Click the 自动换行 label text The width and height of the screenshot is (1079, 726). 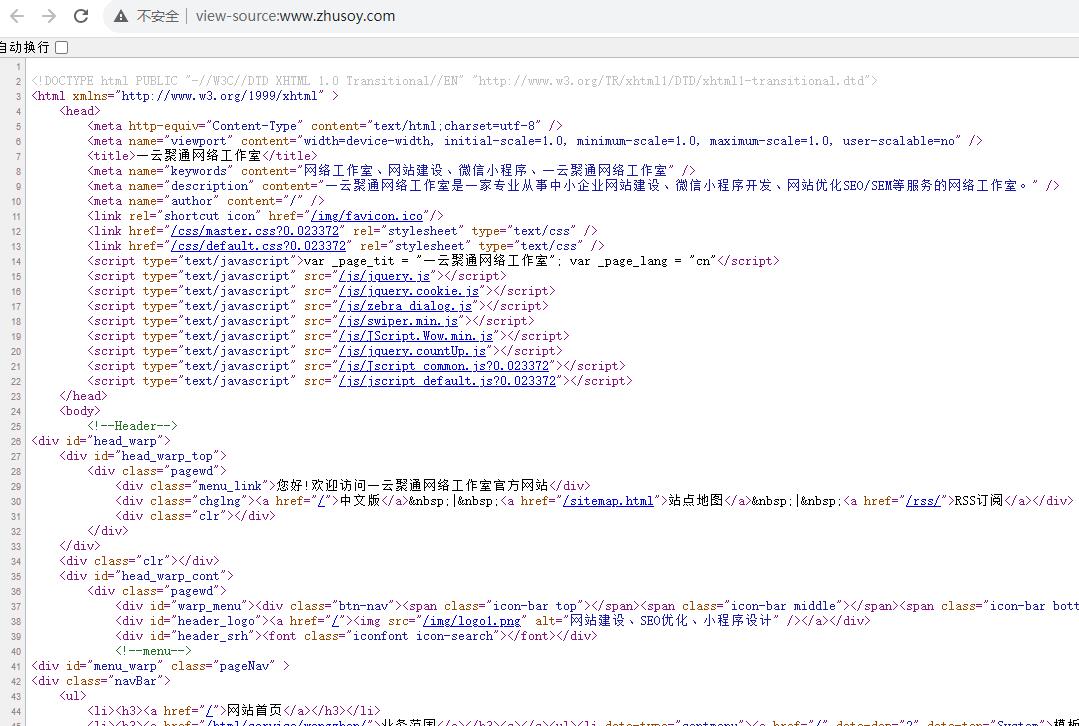25,47
